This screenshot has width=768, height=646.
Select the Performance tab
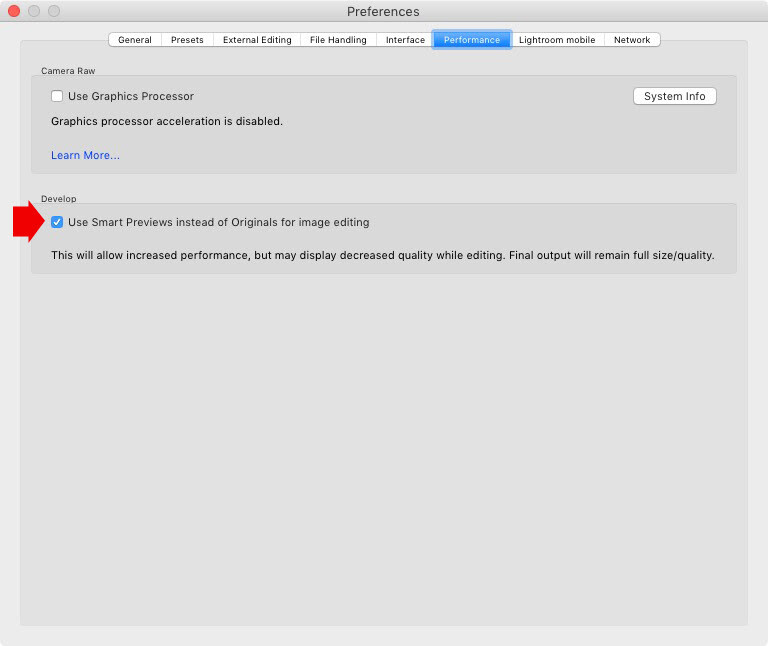(x=472, y=40)
